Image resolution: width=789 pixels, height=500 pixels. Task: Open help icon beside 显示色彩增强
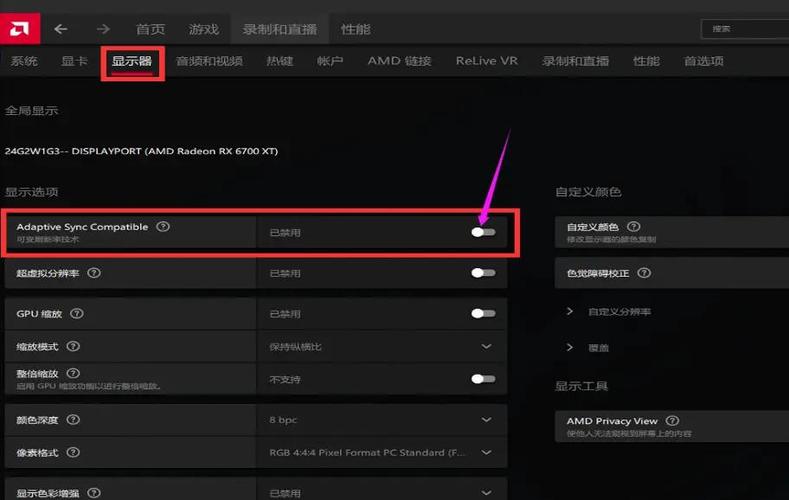point(94,492)
